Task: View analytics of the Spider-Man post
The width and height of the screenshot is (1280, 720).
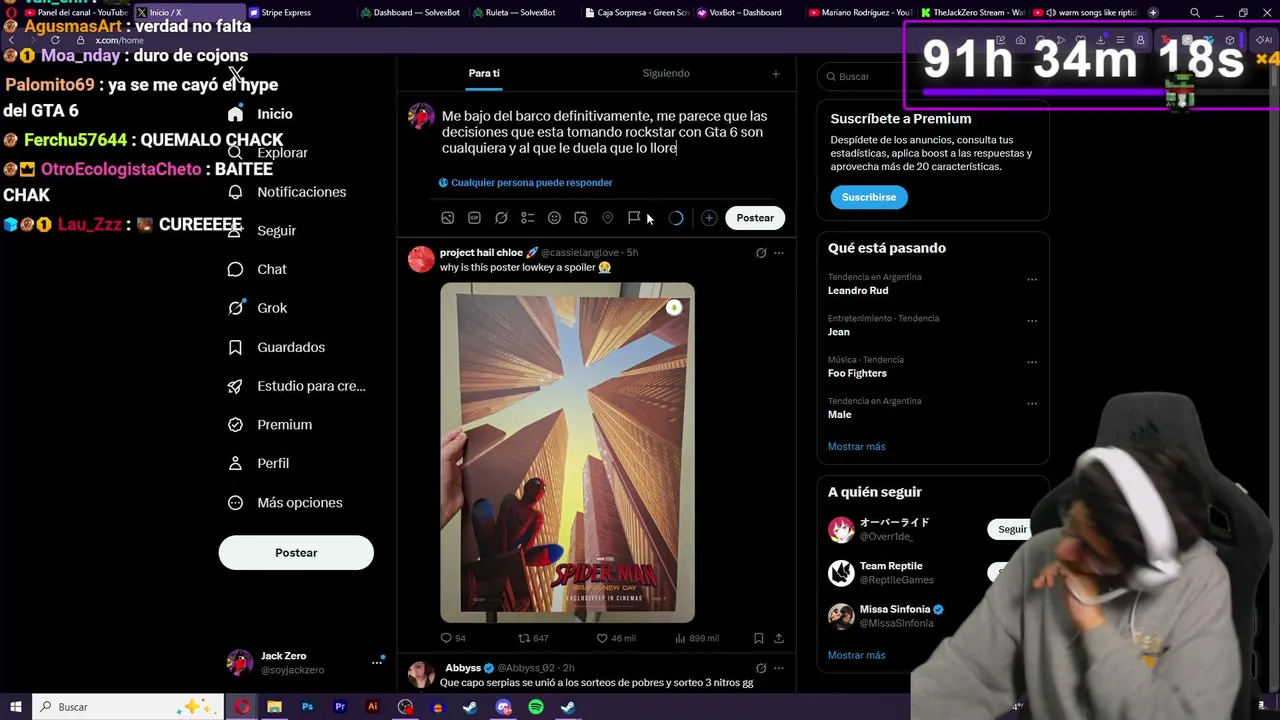Action: (x=697, y=638)
